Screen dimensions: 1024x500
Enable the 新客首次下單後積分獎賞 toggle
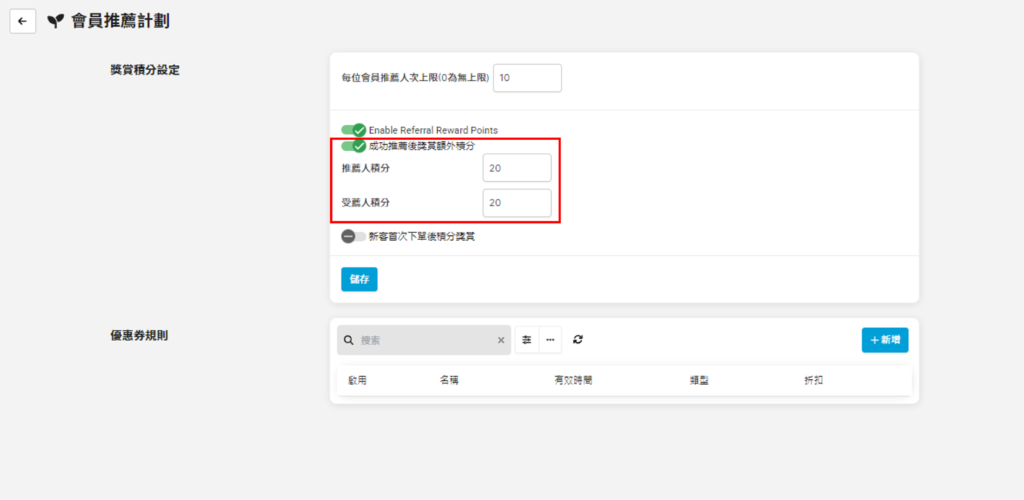pyautogui.click(x=353, y=237)
